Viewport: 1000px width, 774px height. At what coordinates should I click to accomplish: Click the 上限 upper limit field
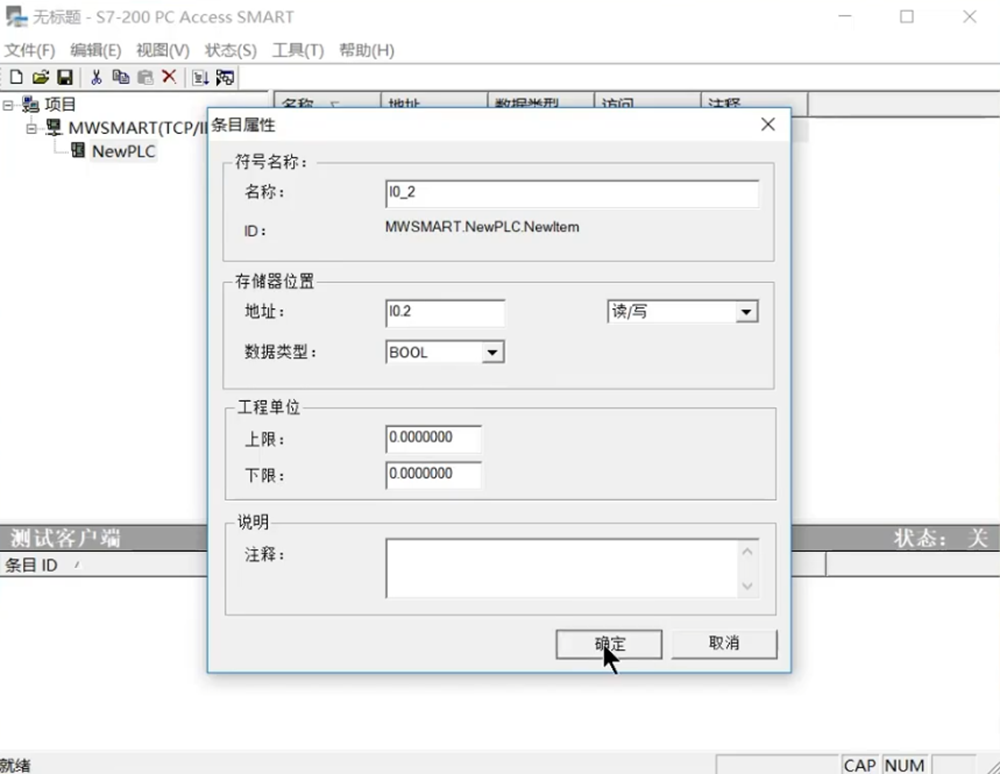click(433, 438)
